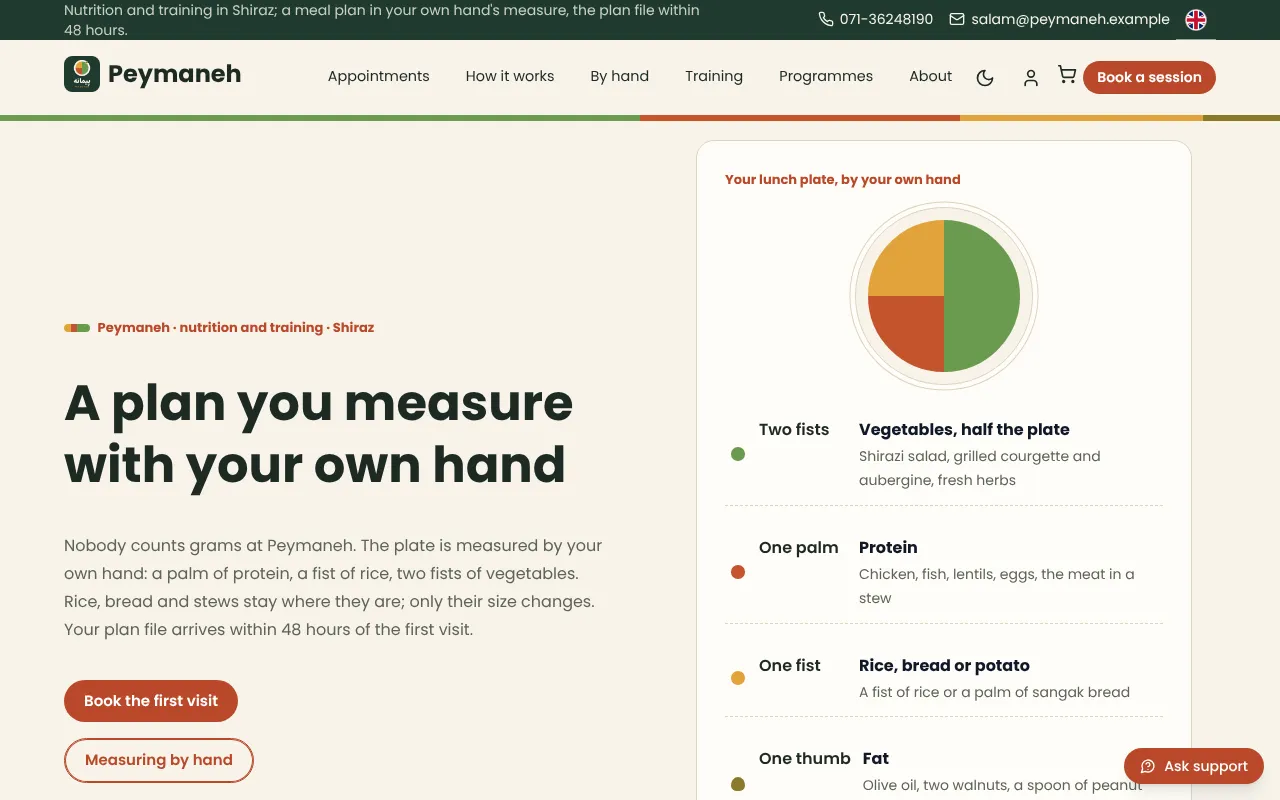Open the Measuring by hand button
Viewport: 1280px width, 800px height.
pos(159,760)
